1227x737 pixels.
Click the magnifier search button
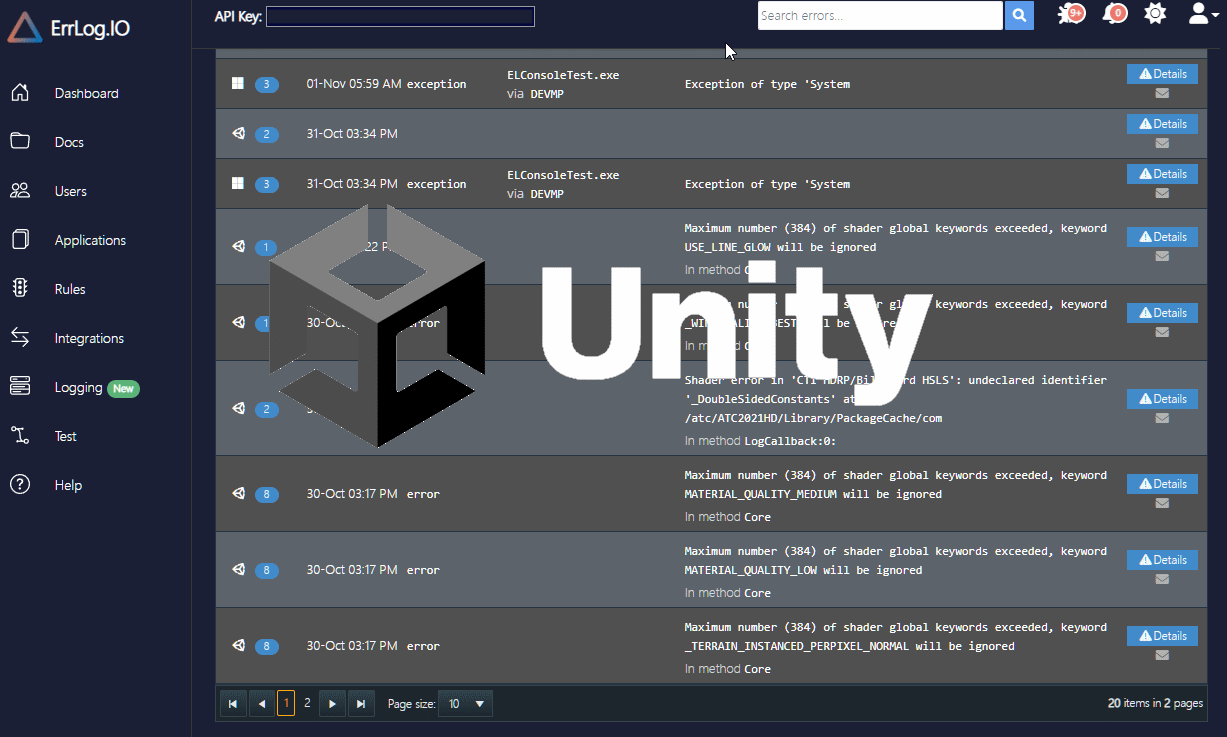(1019, 16)
